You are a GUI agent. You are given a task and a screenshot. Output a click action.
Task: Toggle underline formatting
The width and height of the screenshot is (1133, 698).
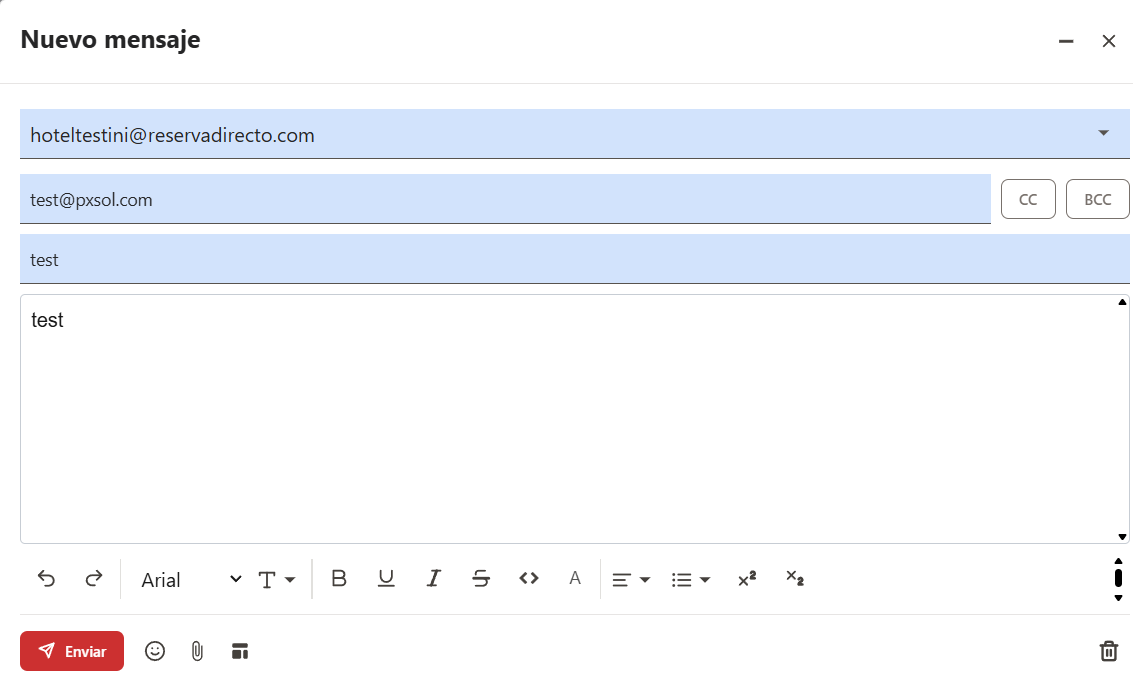pyautogui.click(x=386, y=579)
